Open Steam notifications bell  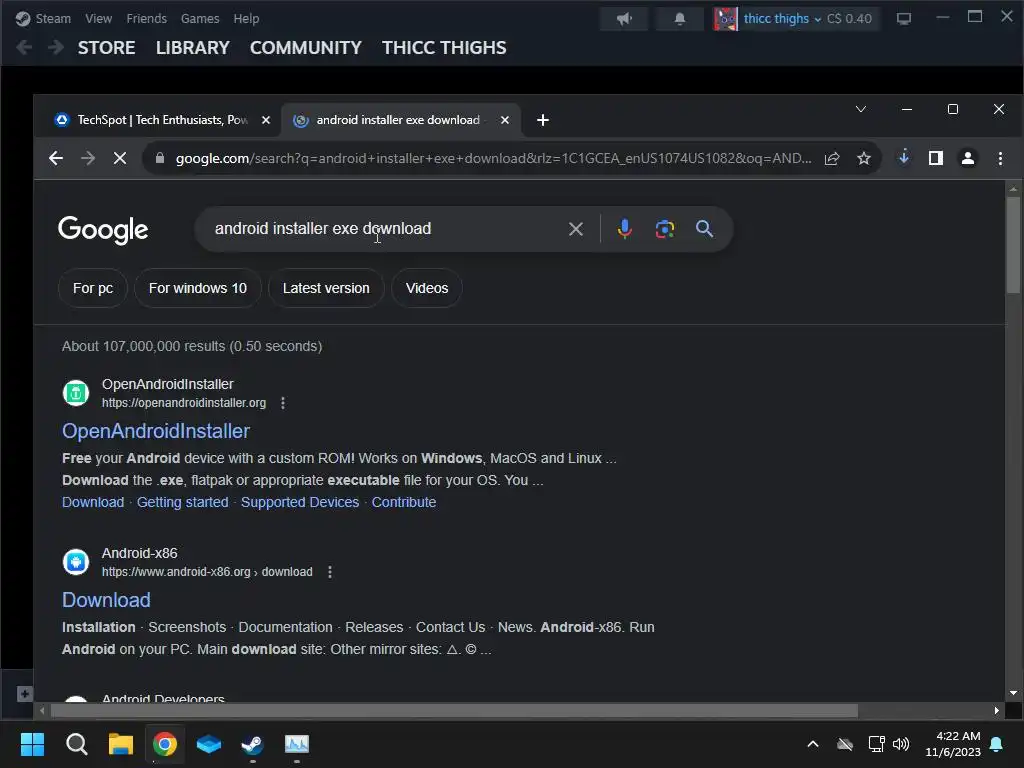pos(680,19)
